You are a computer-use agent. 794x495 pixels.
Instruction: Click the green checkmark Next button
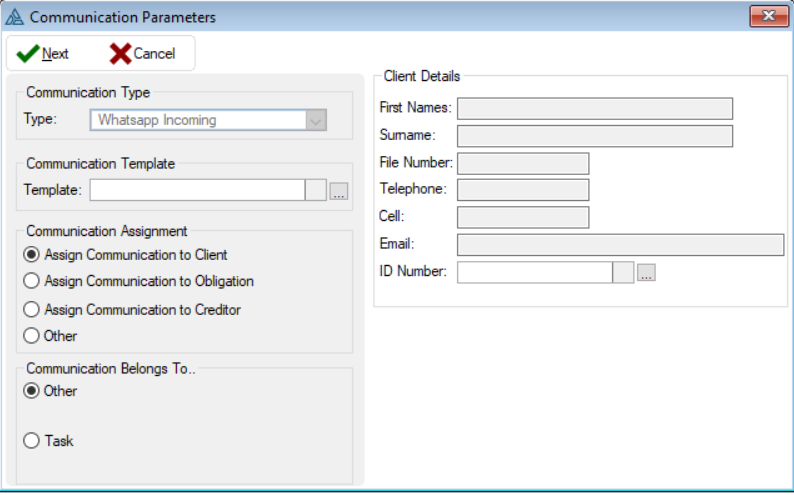click(43, 54)
